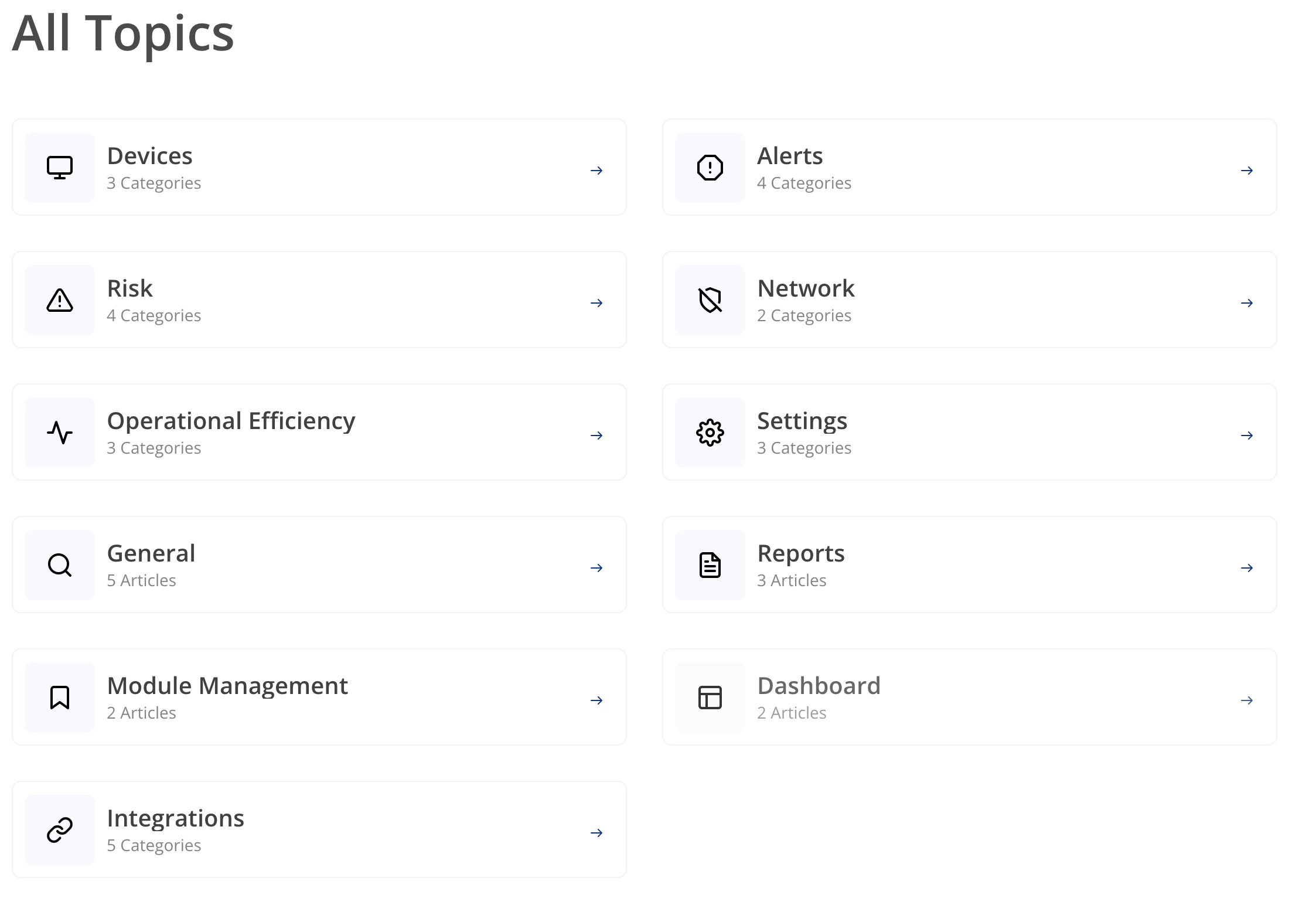Click the warning triangle icon for Risk
Viewport: 1316px width, 898px height.
[60, 300]
